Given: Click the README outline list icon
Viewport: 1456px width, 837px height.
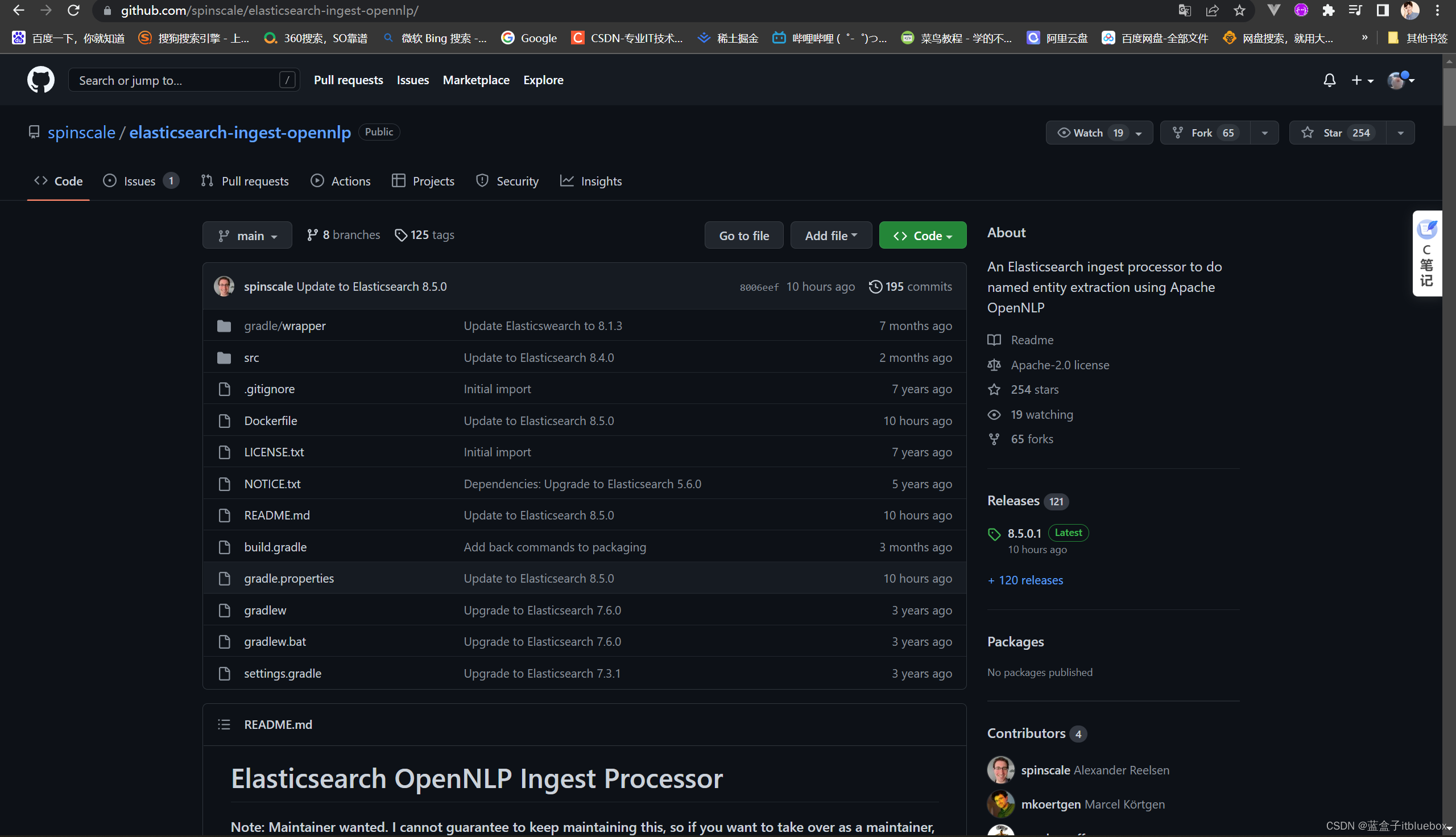Looking at the screenshot, I should click(224, 724).
